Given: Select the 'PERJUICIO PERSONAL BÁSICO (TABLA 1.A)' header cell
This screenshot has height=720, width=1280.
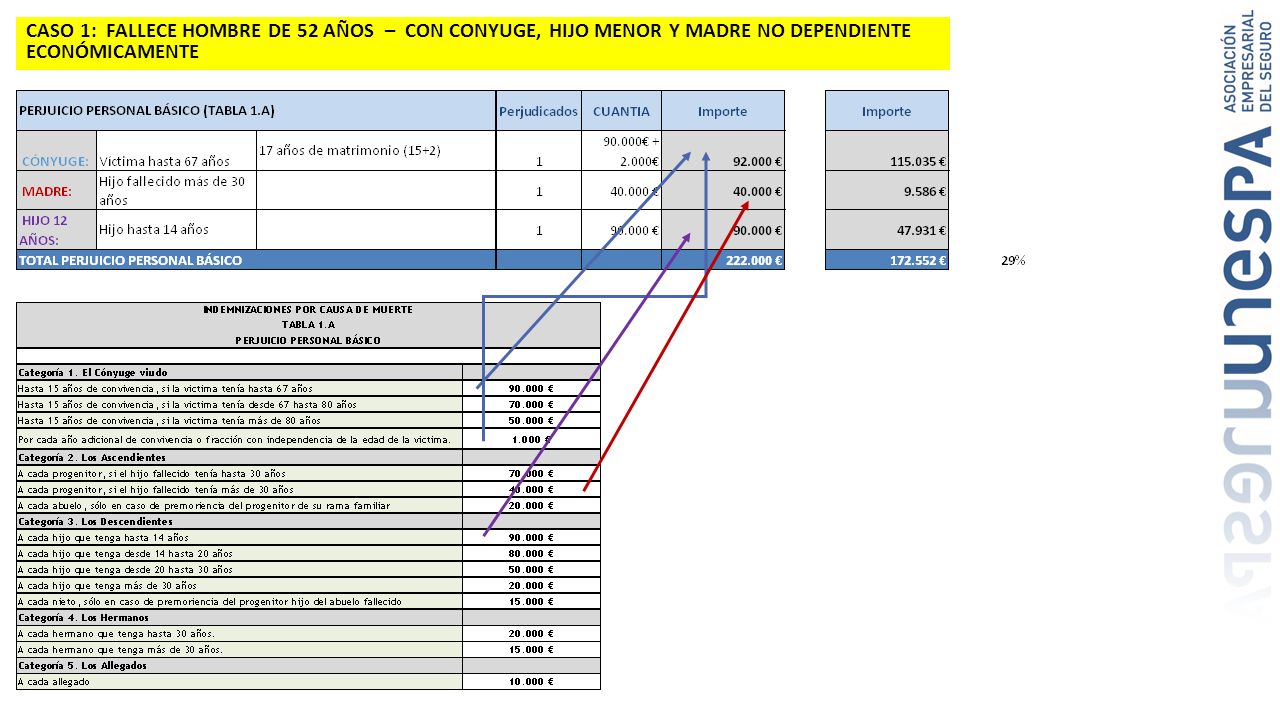Looking at the screenshot, I should tap(256, 111).
